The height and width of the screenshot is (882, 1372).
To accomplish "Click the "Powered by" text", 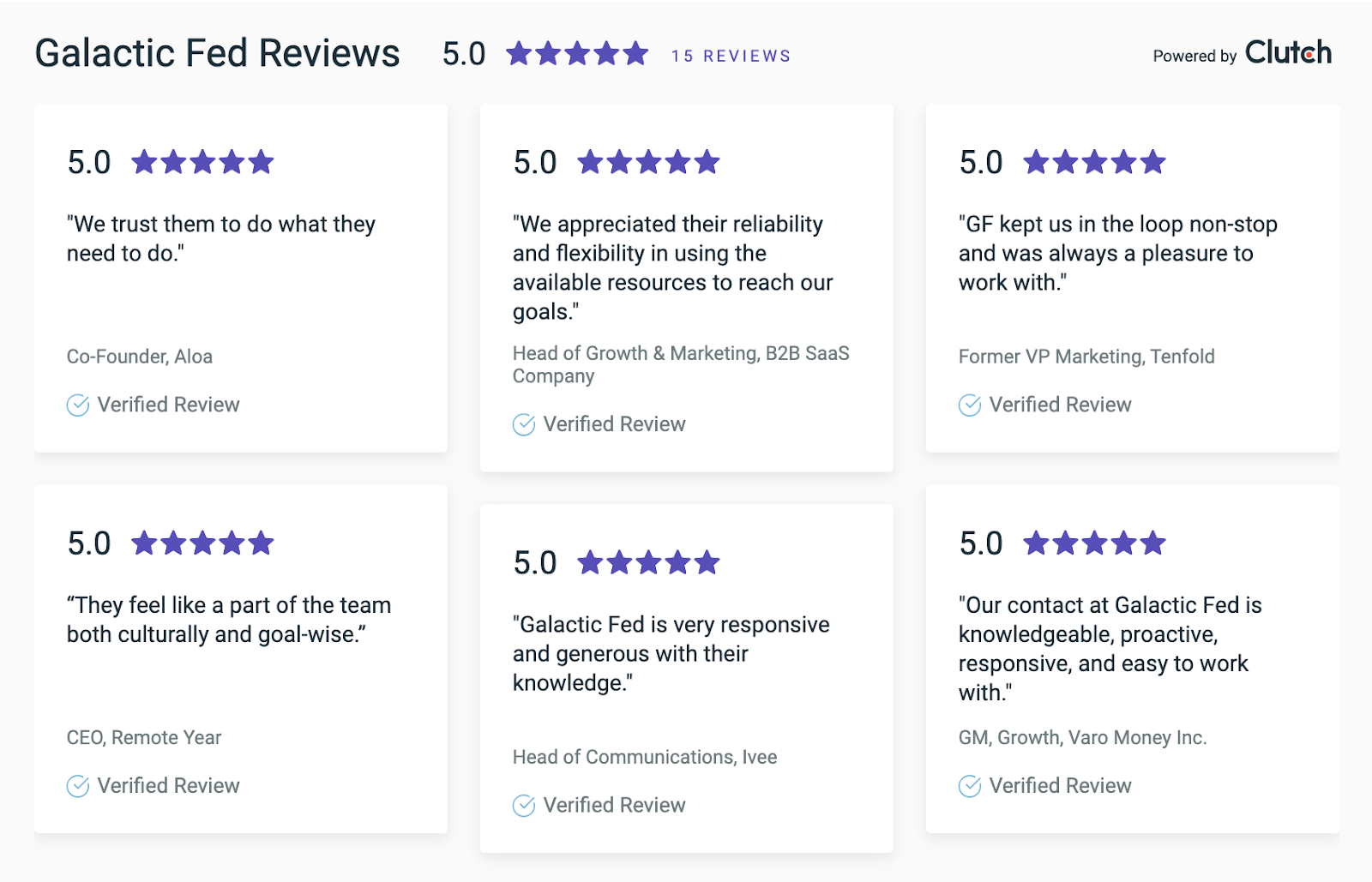I will [x=1194, y=57].
